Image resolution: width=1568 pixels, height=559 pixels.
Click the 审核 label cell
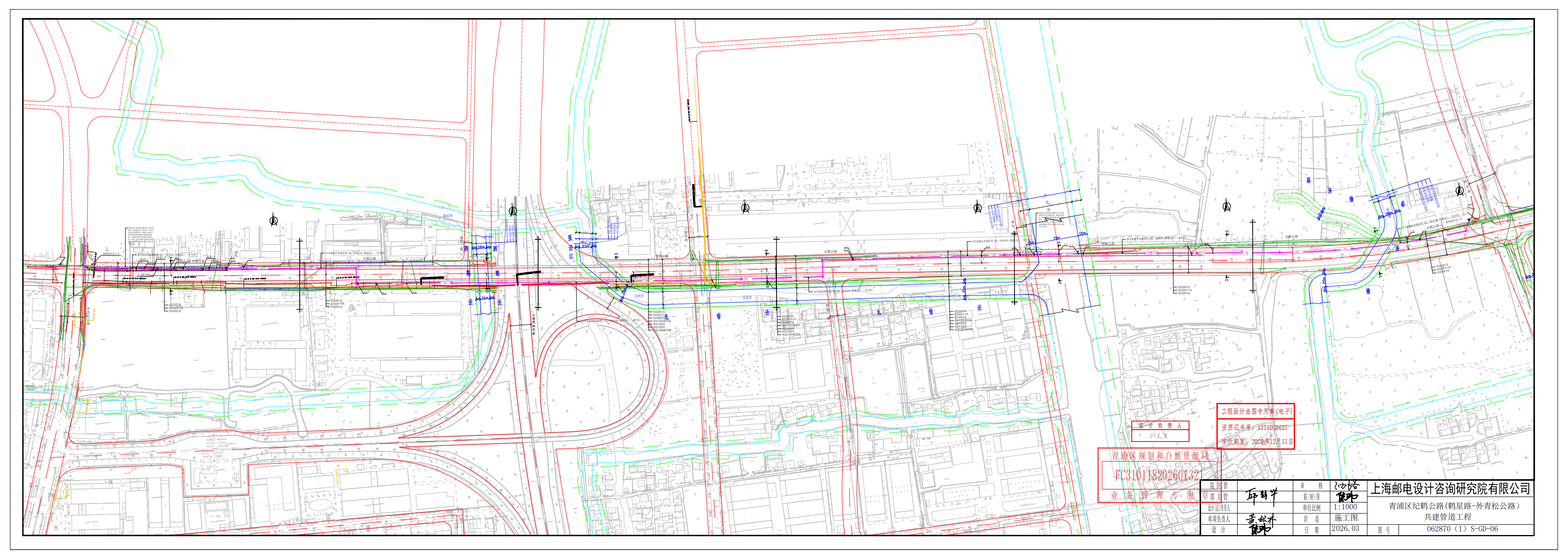(x=1311, y=486)
